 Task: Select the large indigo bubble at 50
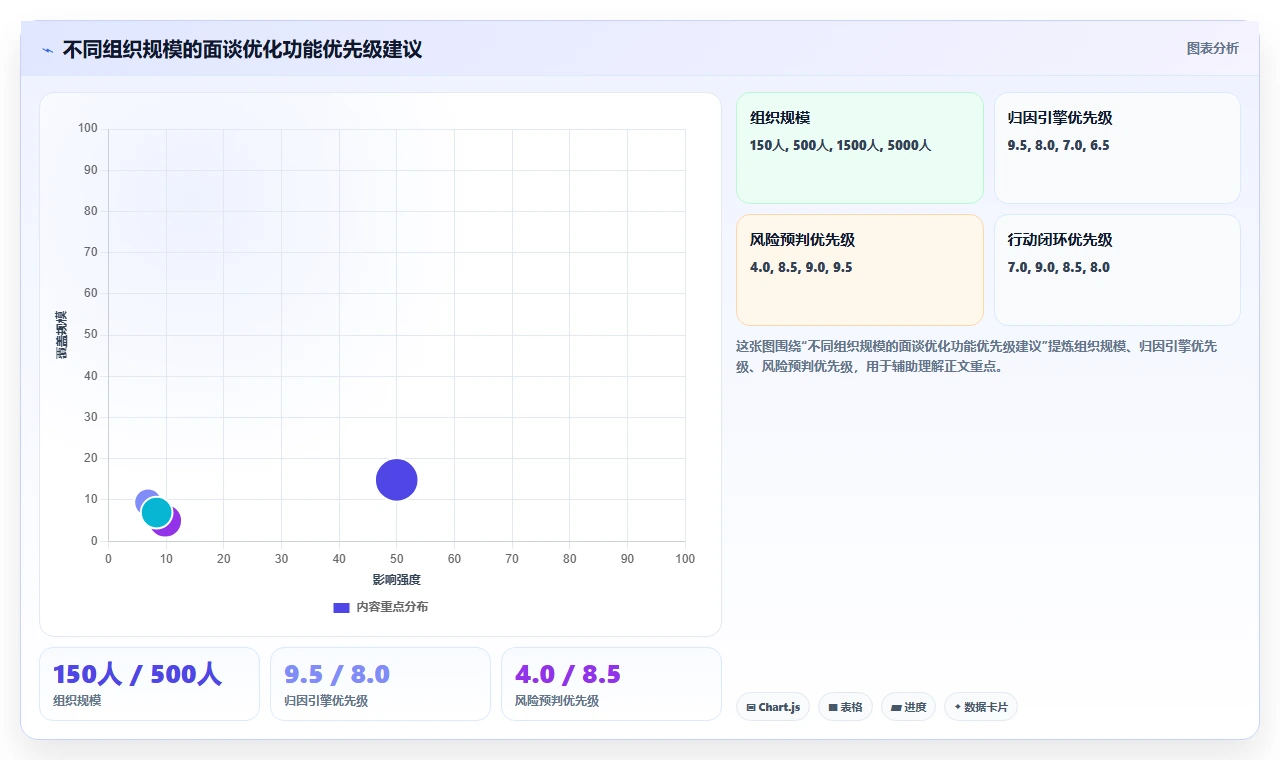(x=397, y=480)
